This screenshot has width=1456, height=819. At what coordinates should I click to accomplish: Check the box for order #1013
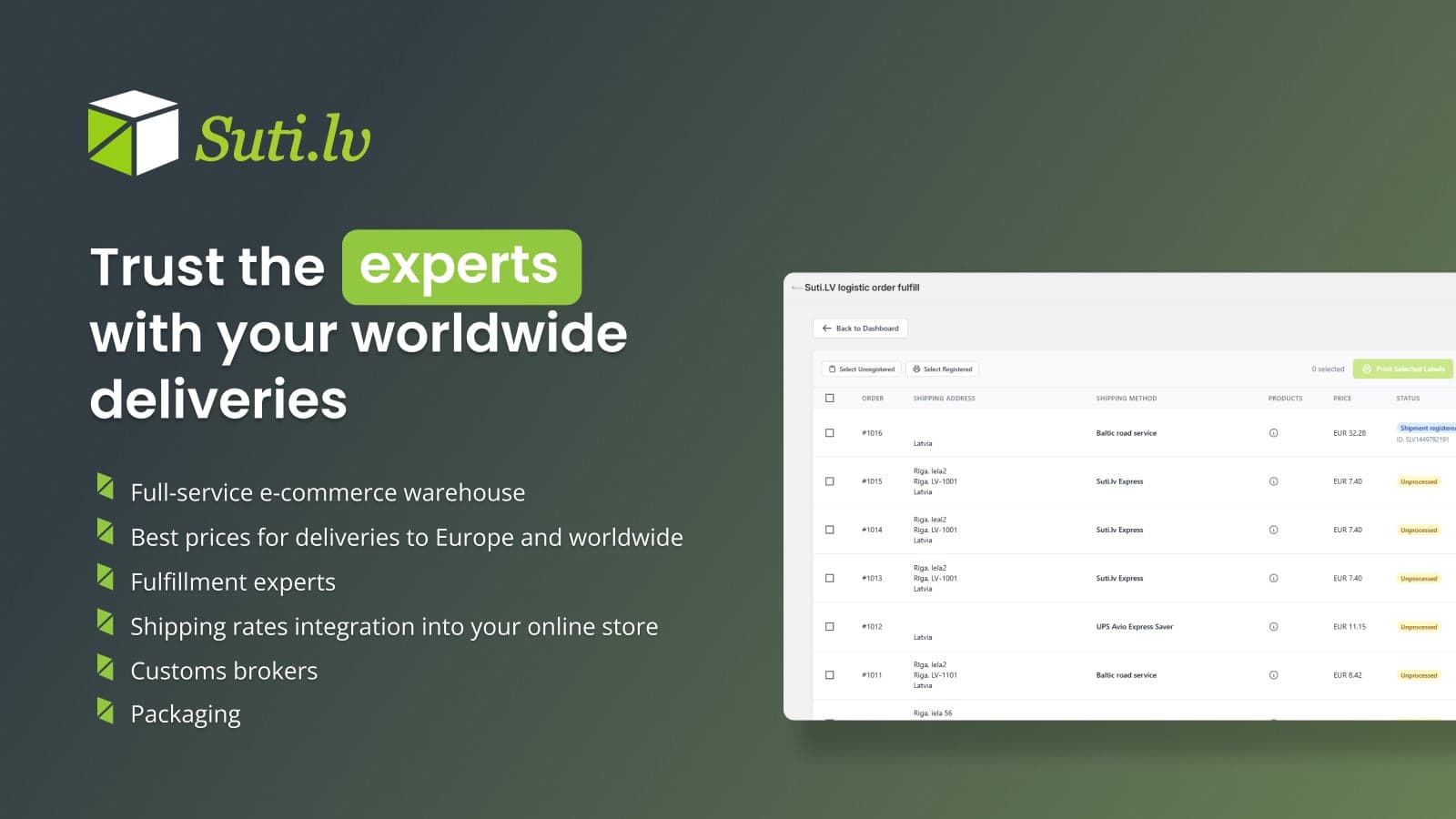[x=829, y=578]
